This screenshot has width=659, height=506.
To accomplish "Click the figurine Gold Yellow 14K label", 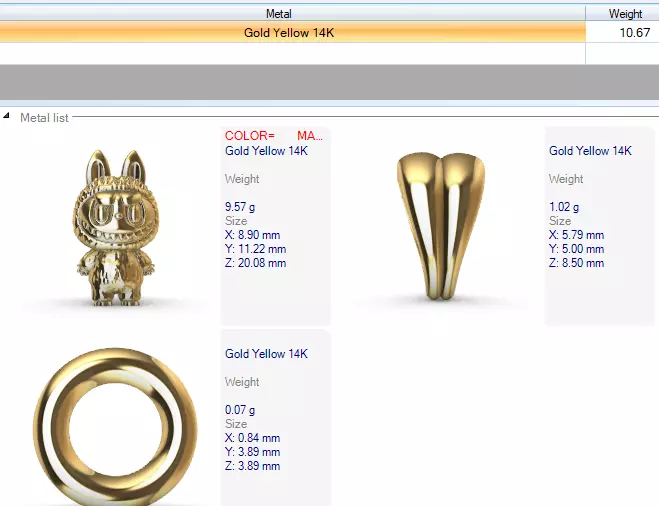I will click(x=266, y=151).
